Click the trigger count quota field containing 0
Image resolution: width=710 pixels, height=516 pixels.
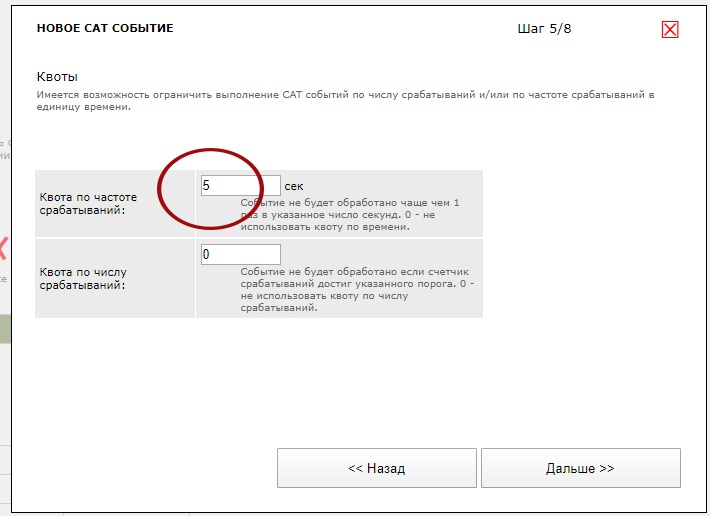(240, 255)
